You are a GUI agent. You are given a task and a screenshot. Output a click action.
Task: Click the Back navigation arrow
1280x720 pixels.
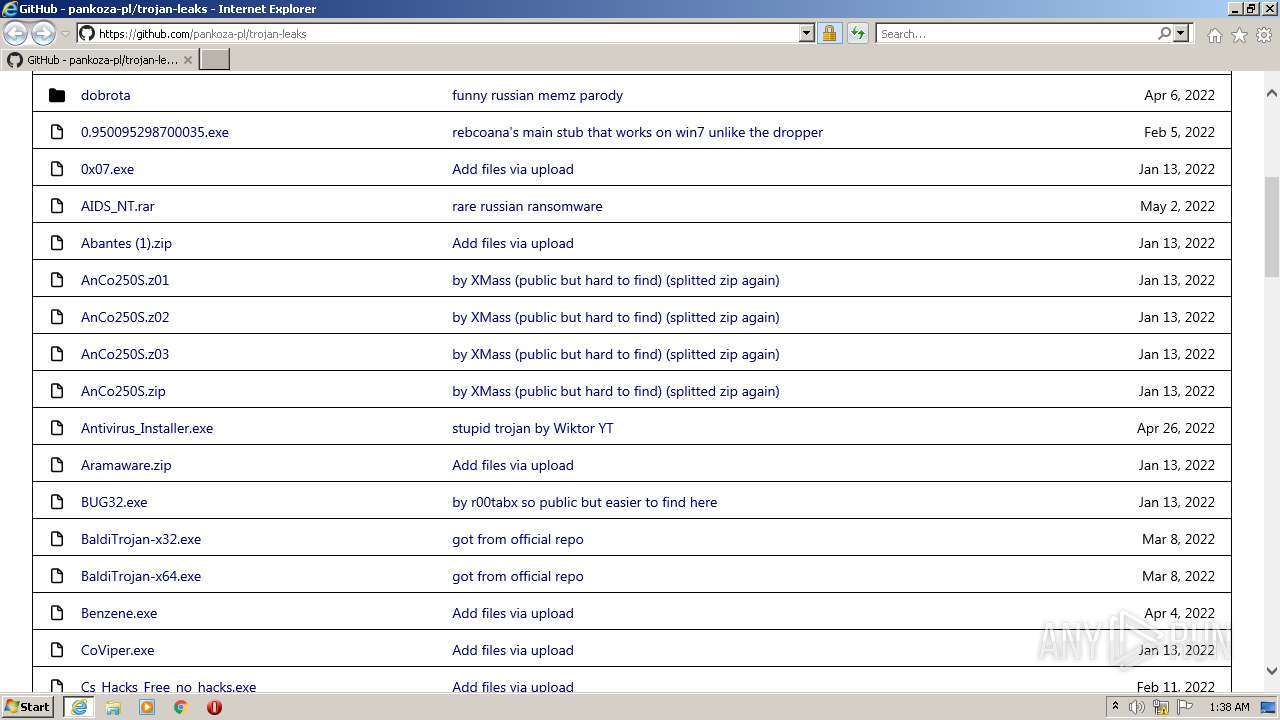pos(15,34)
